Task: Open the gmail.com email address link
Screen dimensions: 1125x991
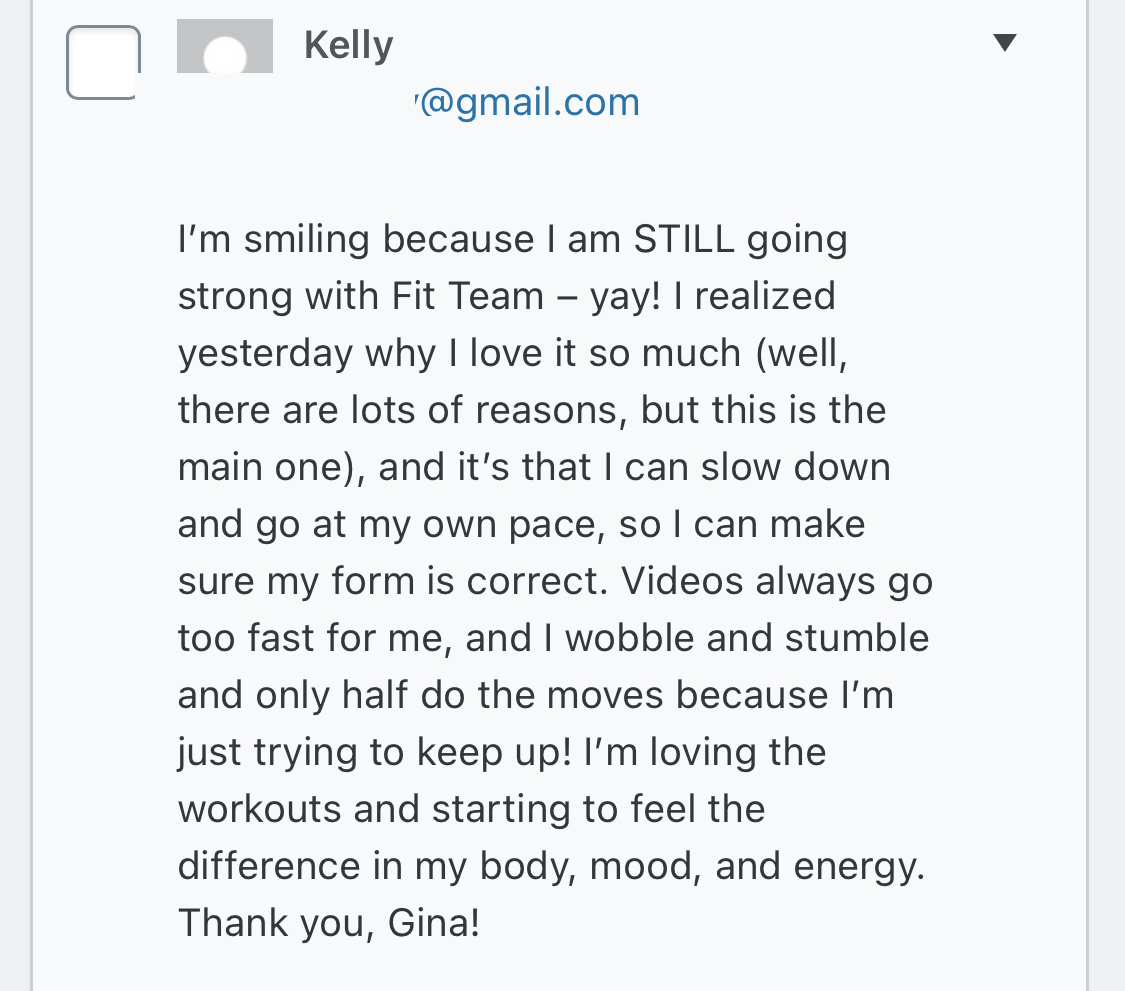Action: coord(528,102)
